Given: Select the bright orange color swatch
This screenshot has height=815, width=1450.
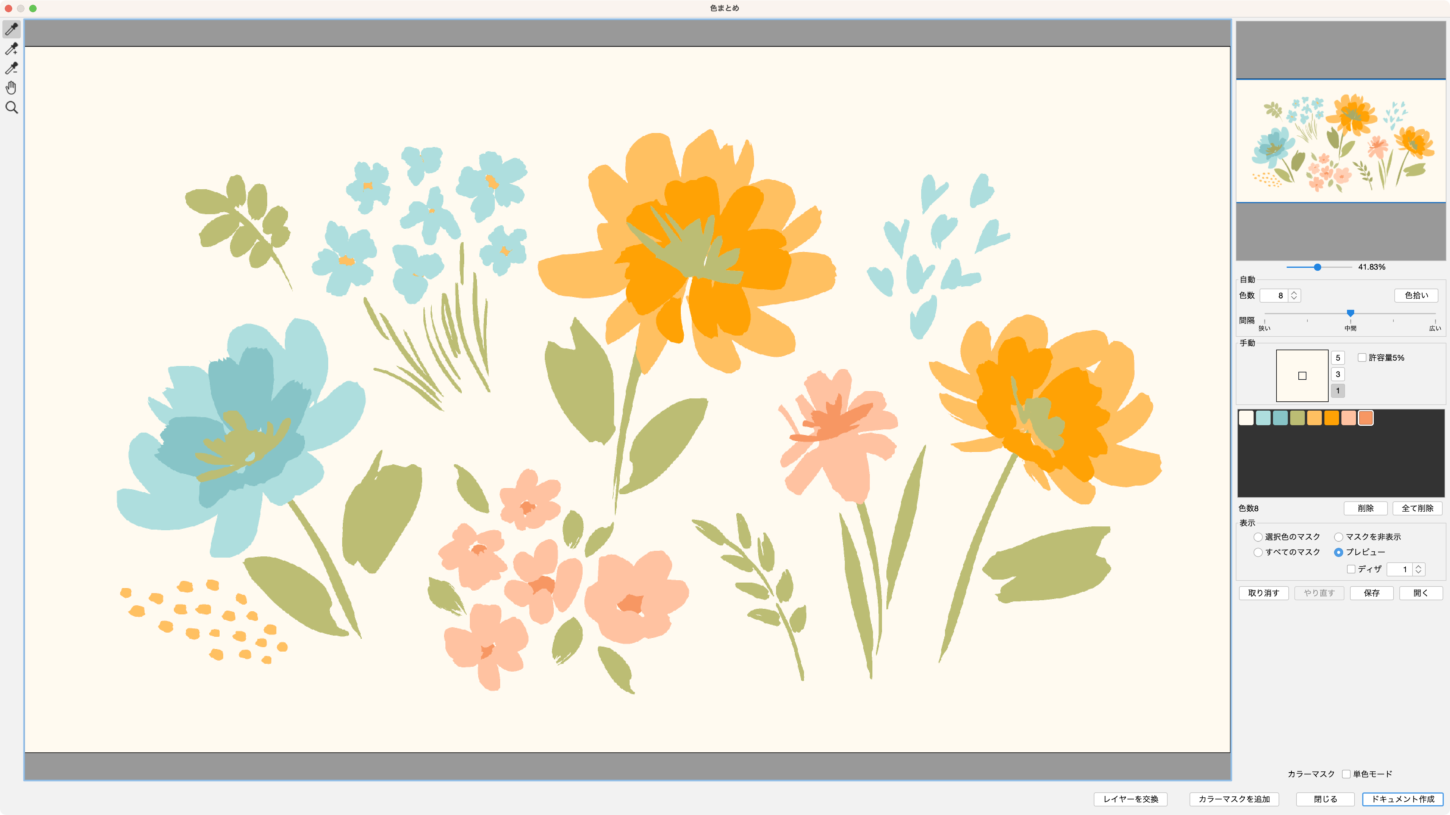Looking at the screenshot, I should click(x=1331, y=418).
